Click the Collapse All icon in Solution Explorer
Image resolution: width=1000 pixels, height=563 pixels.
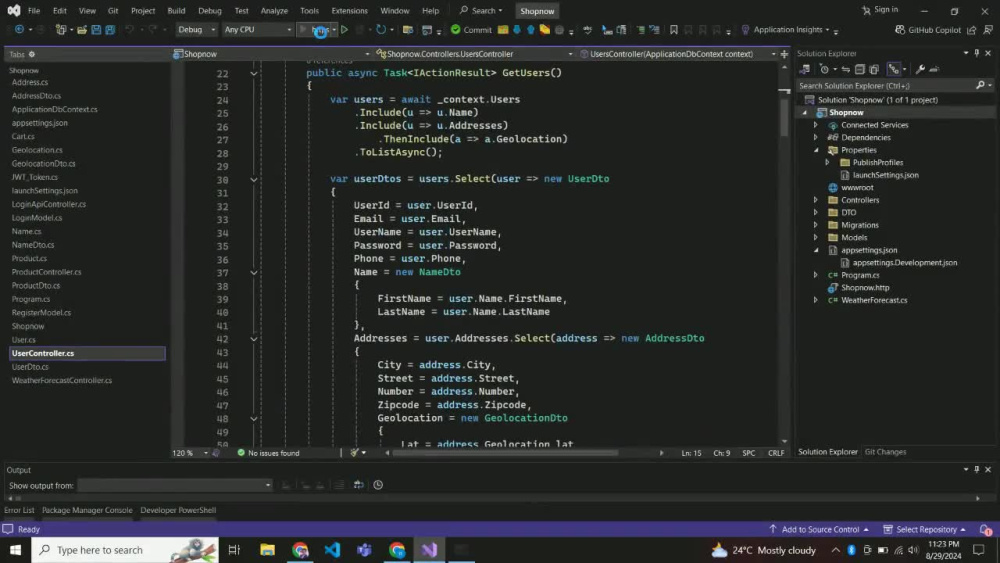(x=860, y=69)
